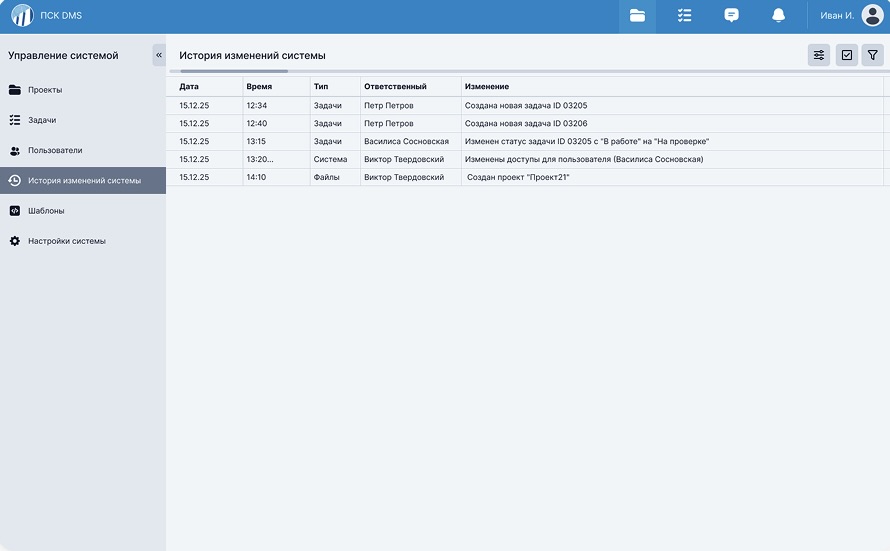Image resolution: width=890 pixels, height=551 pixels.
Task: Toggle the checkbox selection button in toolbar
Action: 846,55
